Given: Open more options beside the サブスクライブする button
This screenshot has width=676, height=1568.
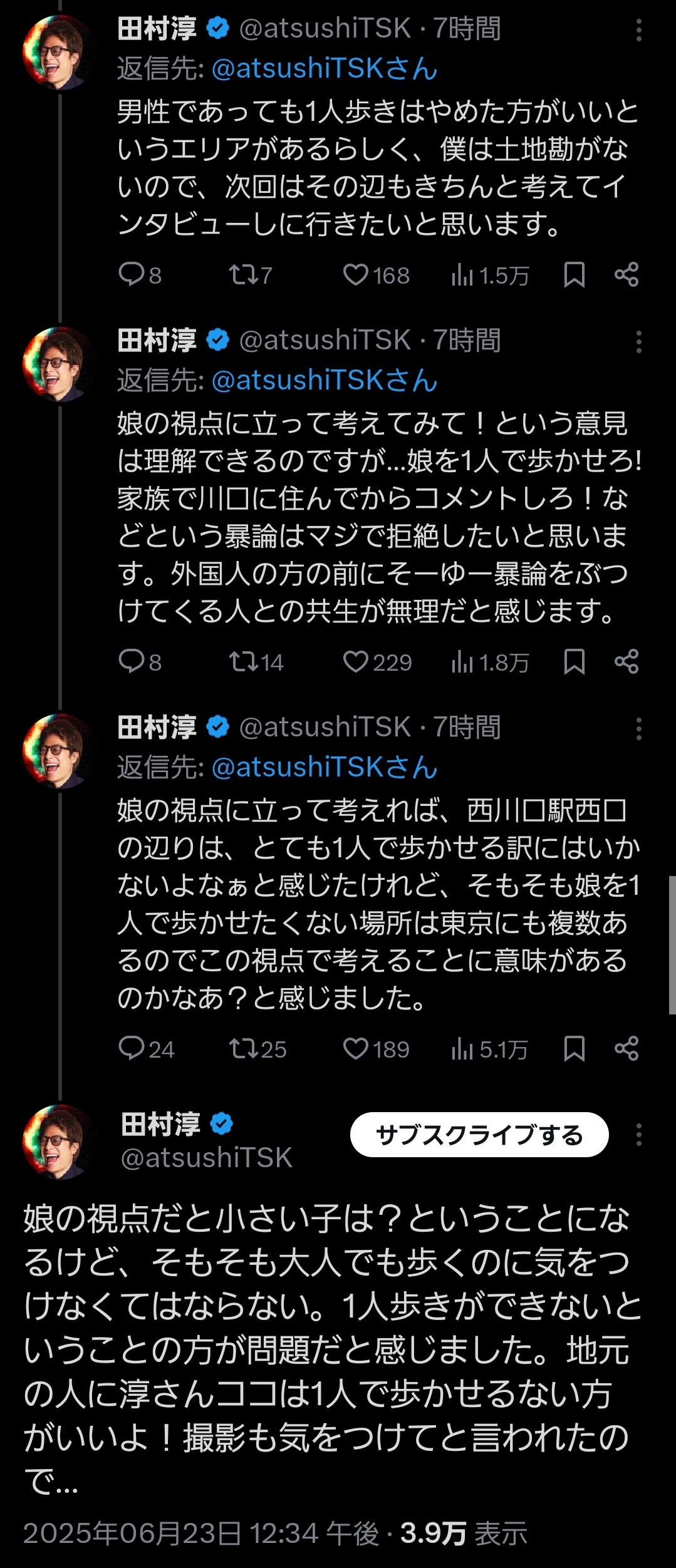Looking at the screenshot, I should (x=638, y=1135).
